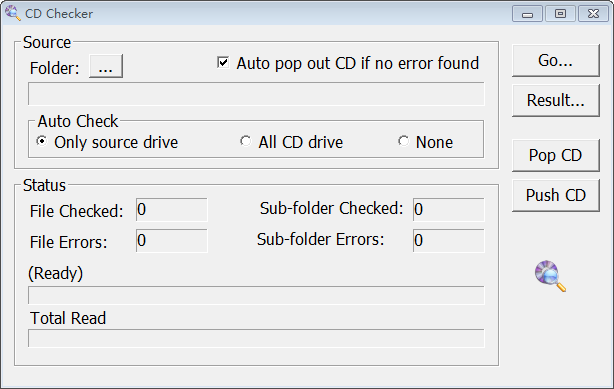Click the CD Checker title bar icon

point(13,13)
